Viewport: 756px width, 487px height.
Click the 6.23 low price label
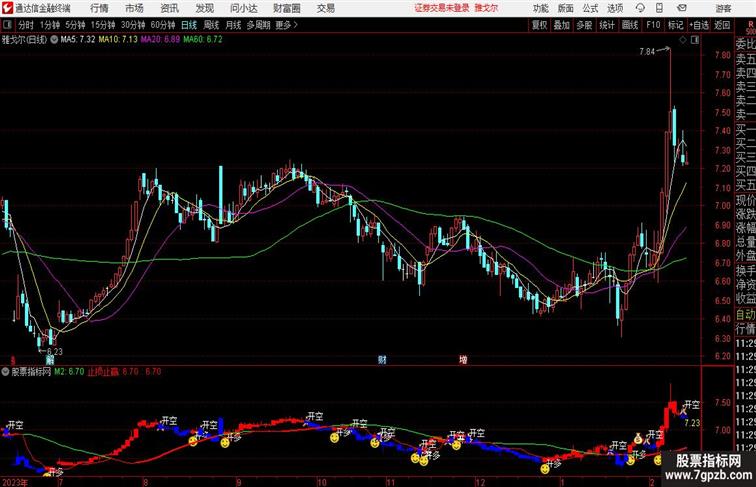(55, 352)
